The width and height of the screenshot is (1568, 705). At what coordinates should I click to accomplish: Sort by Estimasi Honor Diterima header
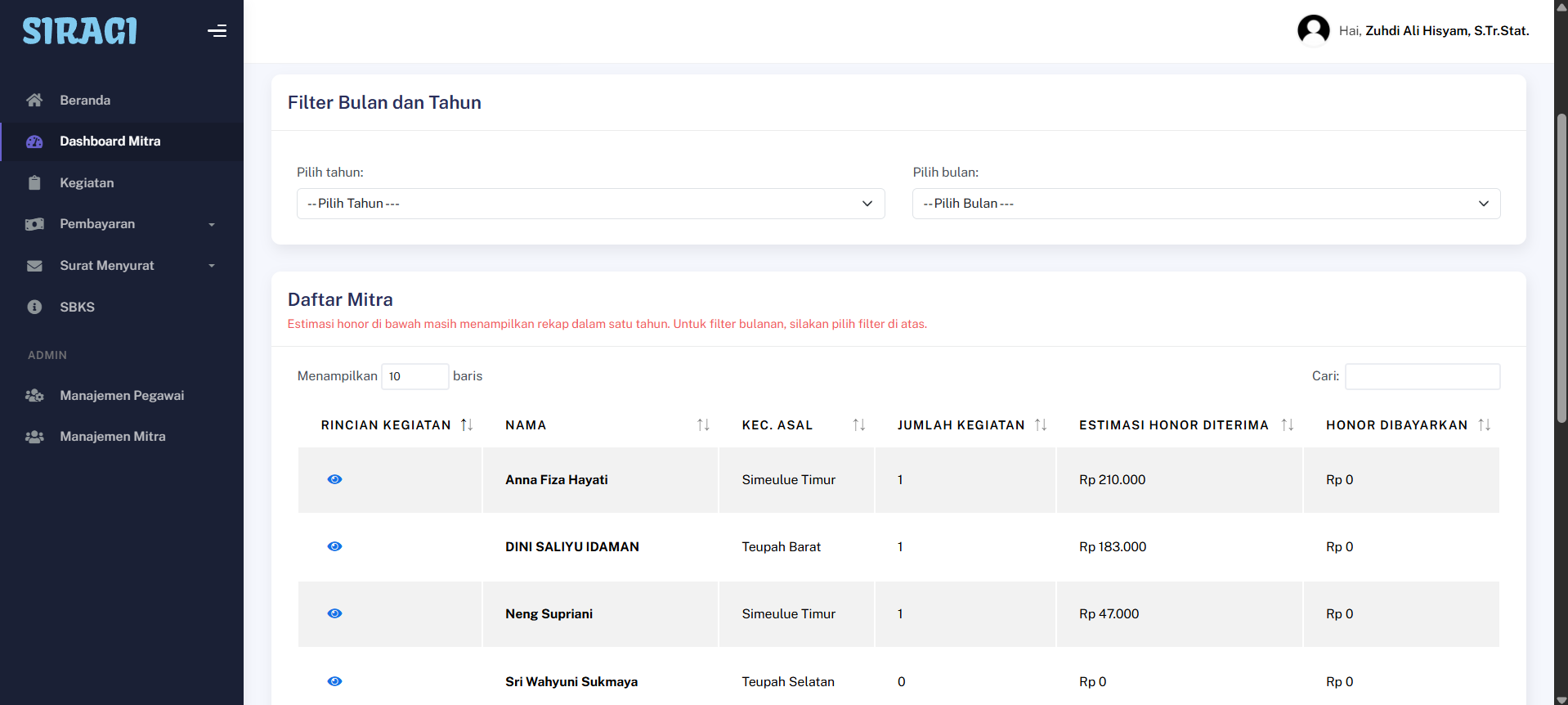click(x=1173, y=425)
